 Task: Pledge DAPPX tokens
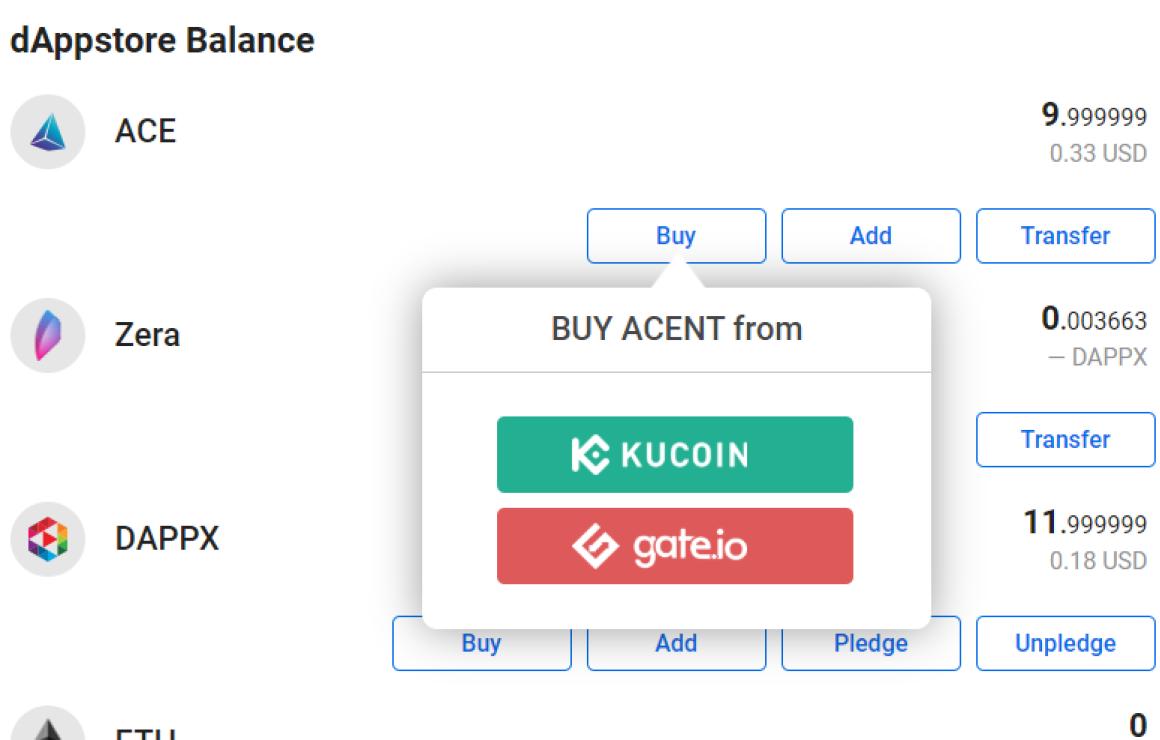pos(871,643)
